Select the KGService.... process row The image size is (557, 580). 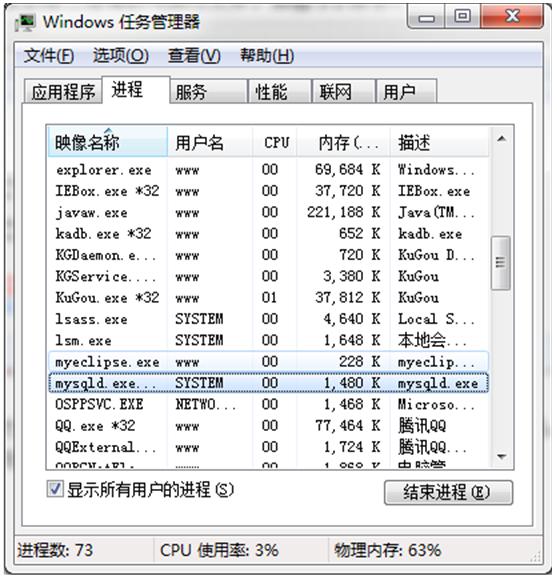point(269,276)
